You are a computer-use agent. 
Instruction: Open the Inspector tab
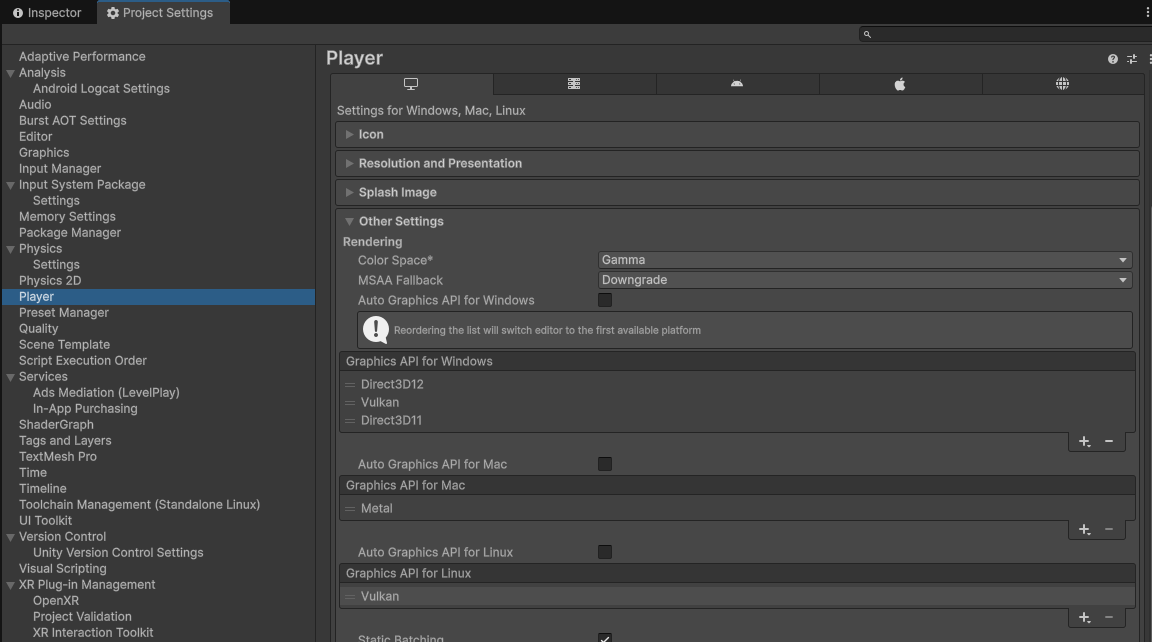pos(48,12)
